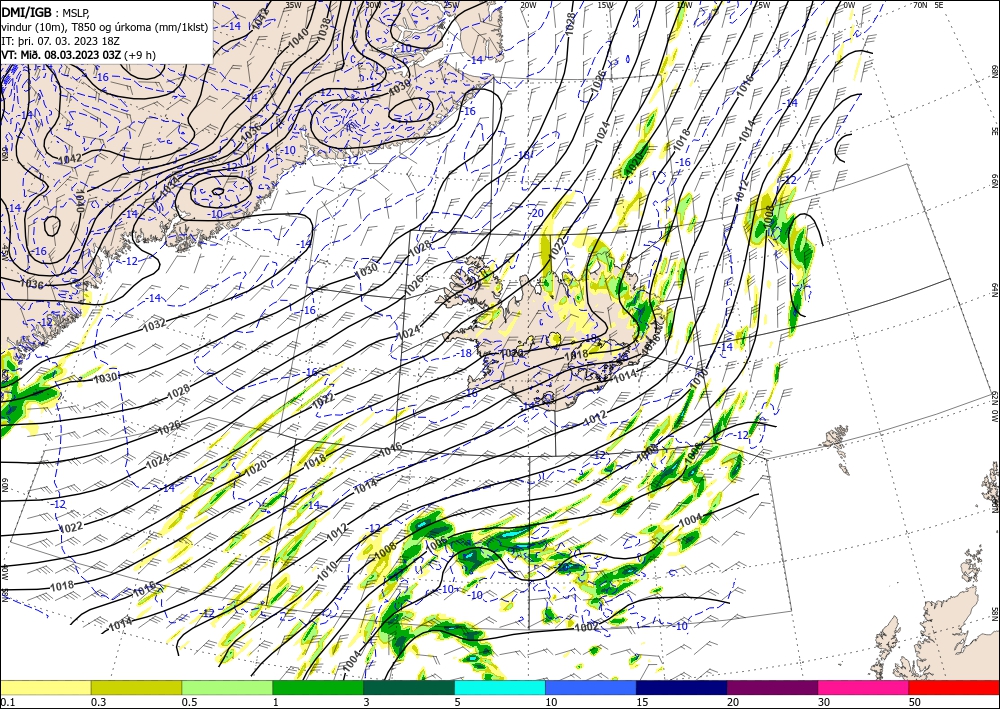The width and height of the screenshot is (1000, 709).
Task: Click the '0.5' legend scale value
Action: coord(189,702)
